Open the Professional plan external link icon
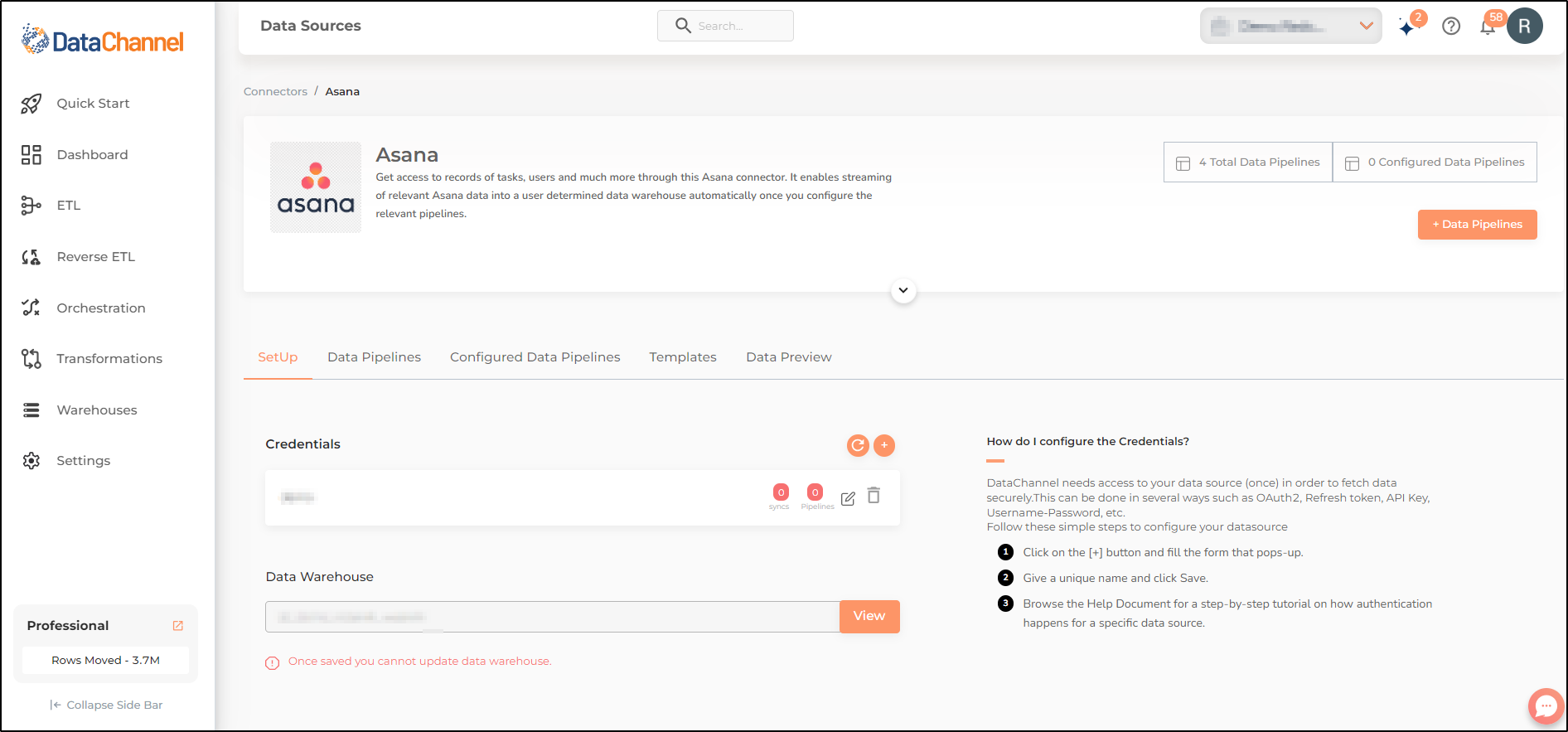This screenshot has height=732, width=1568. click(177, 626)
